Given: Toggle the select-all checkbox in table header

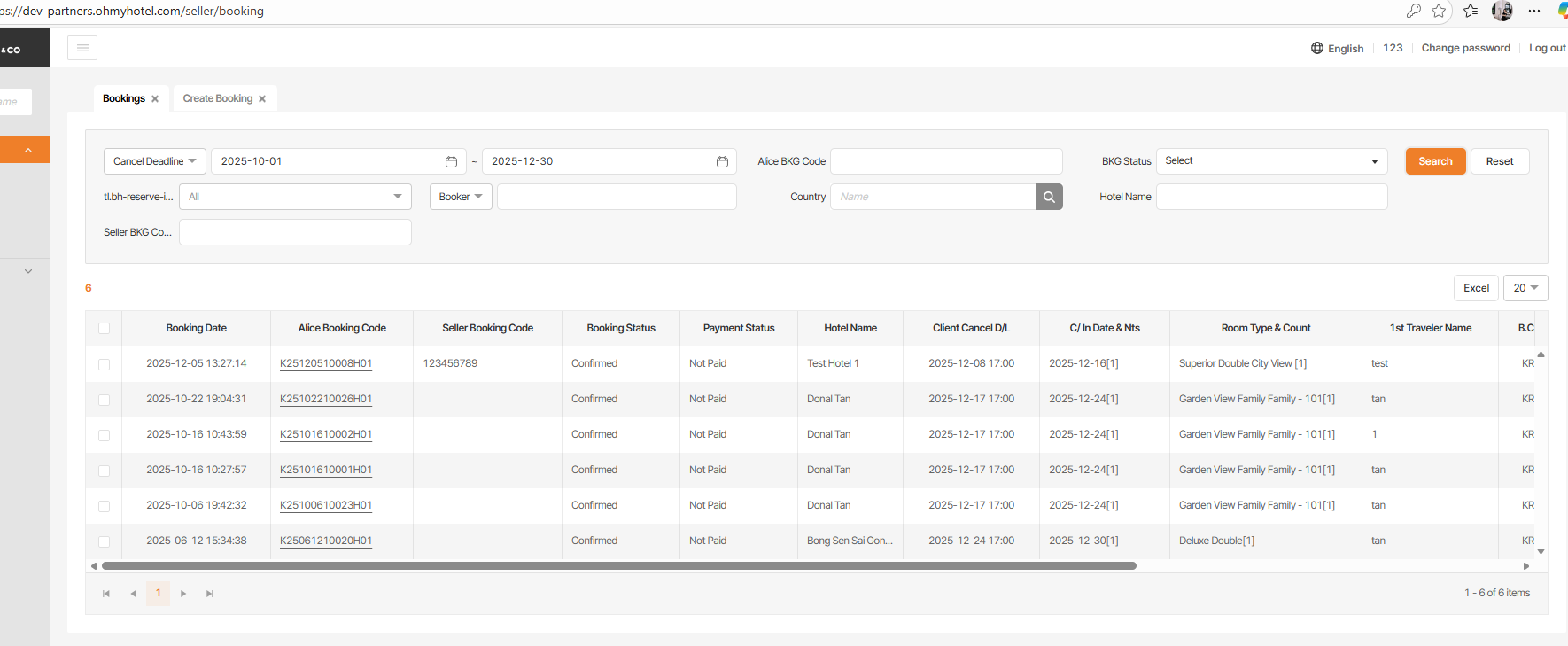Looking at the screenshot, I should click(104, 329).
